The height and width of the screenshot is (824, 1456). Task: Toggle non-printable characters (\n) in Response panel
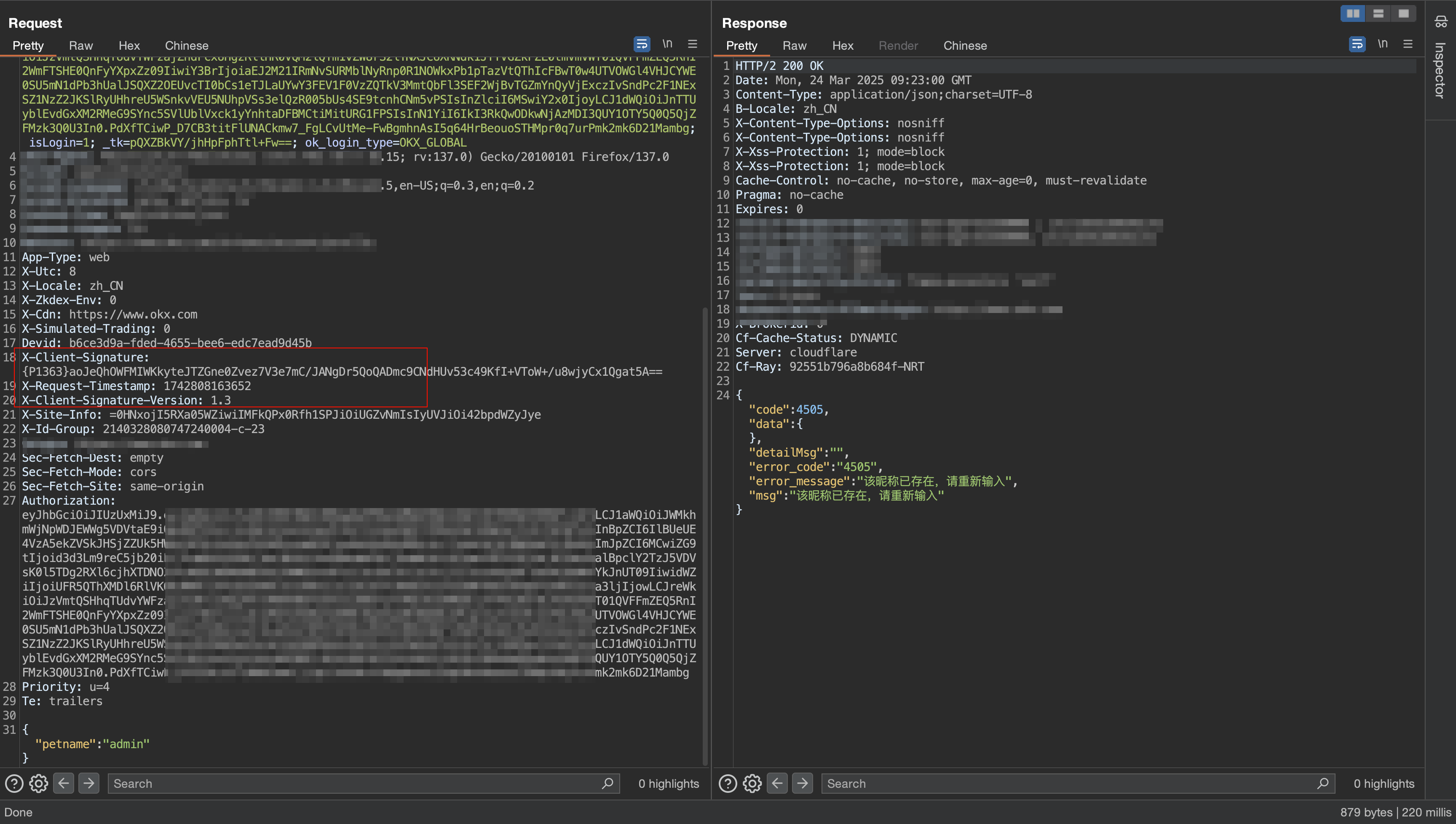pos(1383,43)
